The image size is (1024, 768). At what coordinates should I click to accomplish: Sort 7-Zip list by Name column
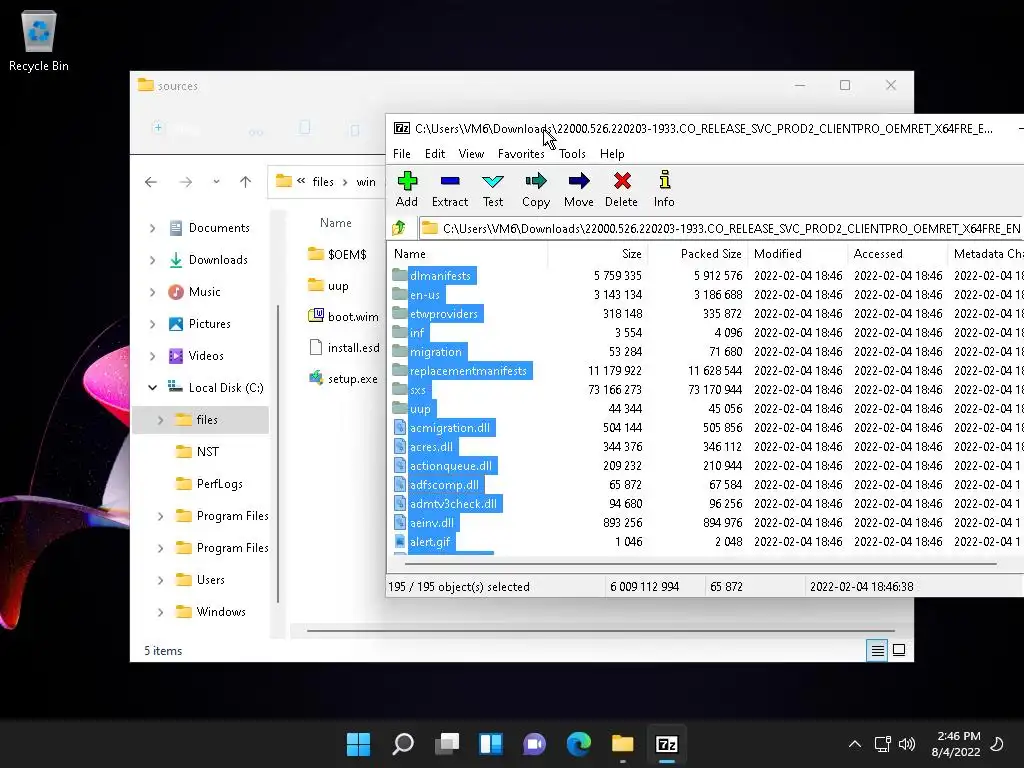pyautogui.click(x=468, y=253)
